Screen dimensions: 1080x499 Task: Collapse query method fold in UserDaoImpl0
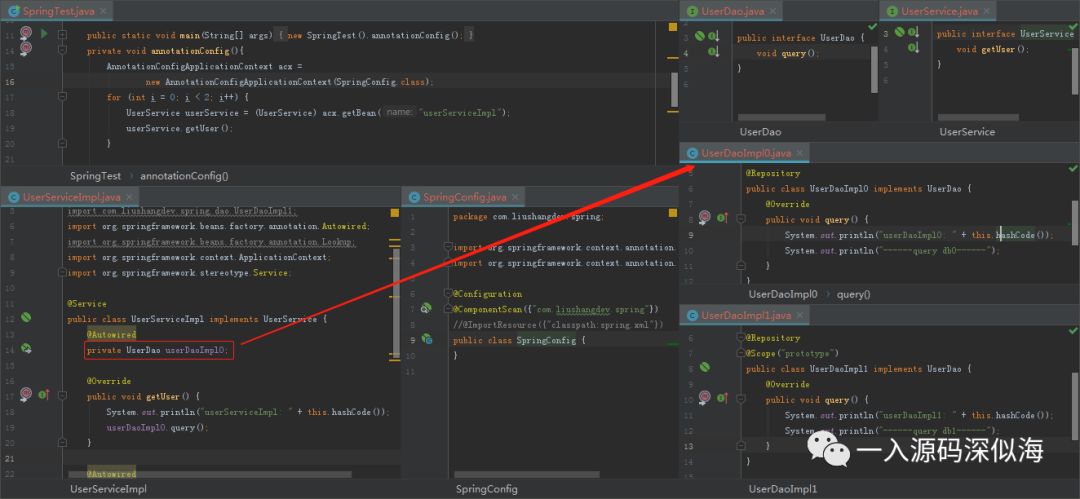click(740, 219)
